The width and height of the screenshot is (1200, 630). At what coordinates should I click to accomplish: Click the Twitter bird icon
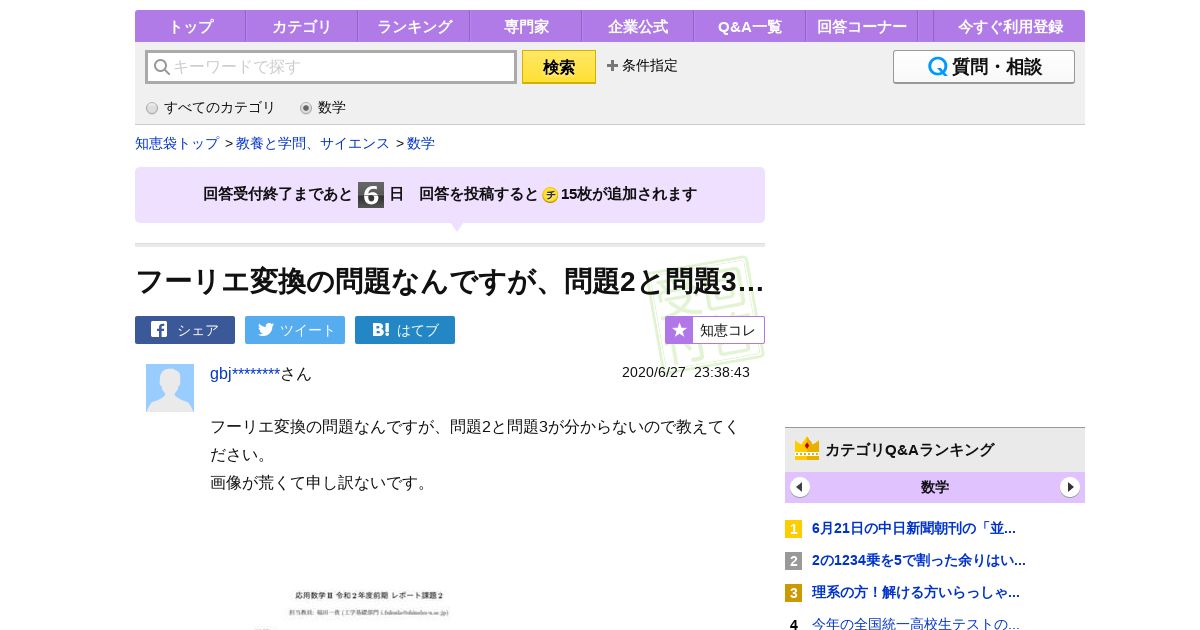click(x=266, y=329)
